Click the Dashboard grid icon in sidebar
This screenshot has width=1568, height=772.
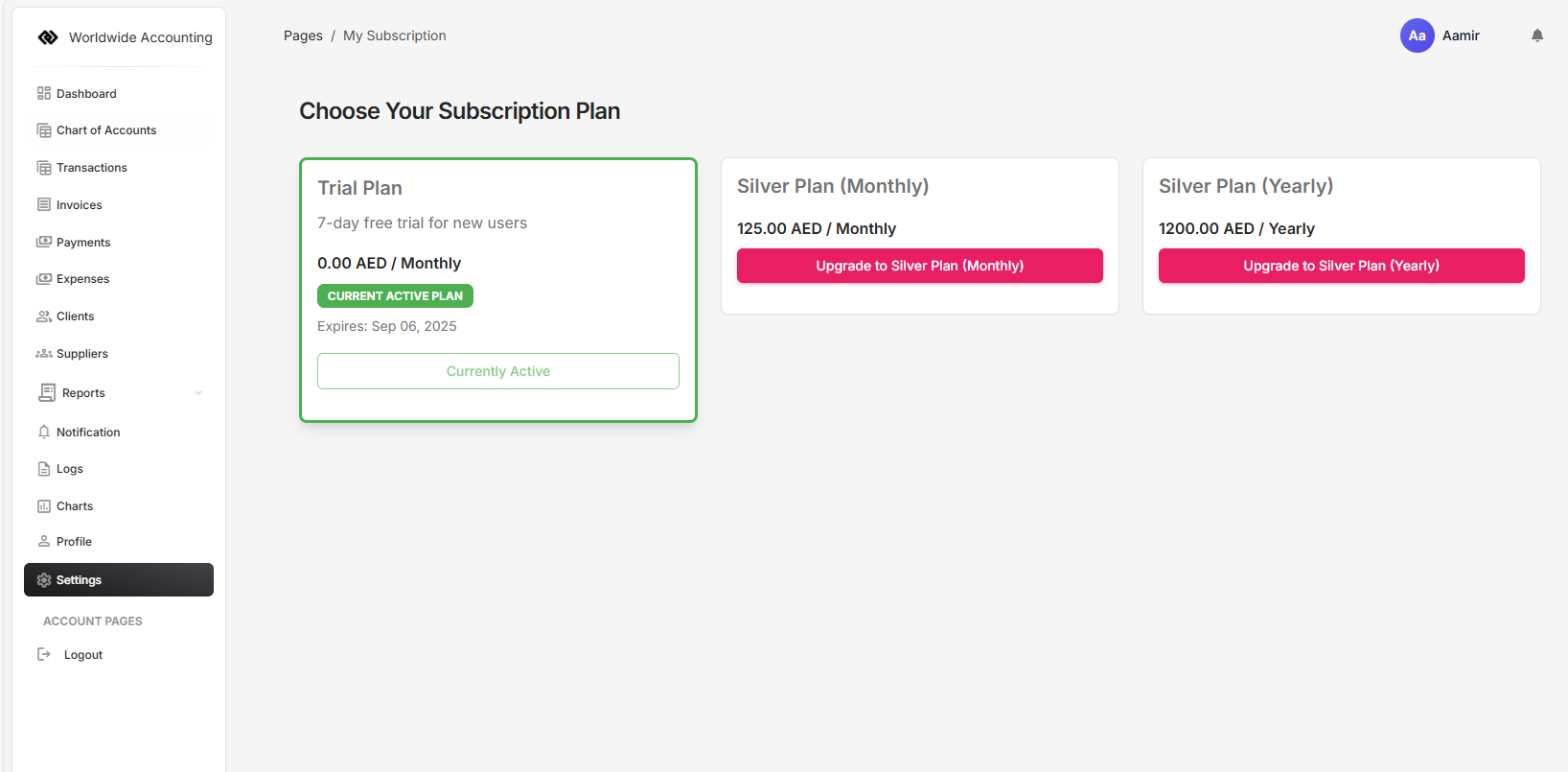point(44,93)
